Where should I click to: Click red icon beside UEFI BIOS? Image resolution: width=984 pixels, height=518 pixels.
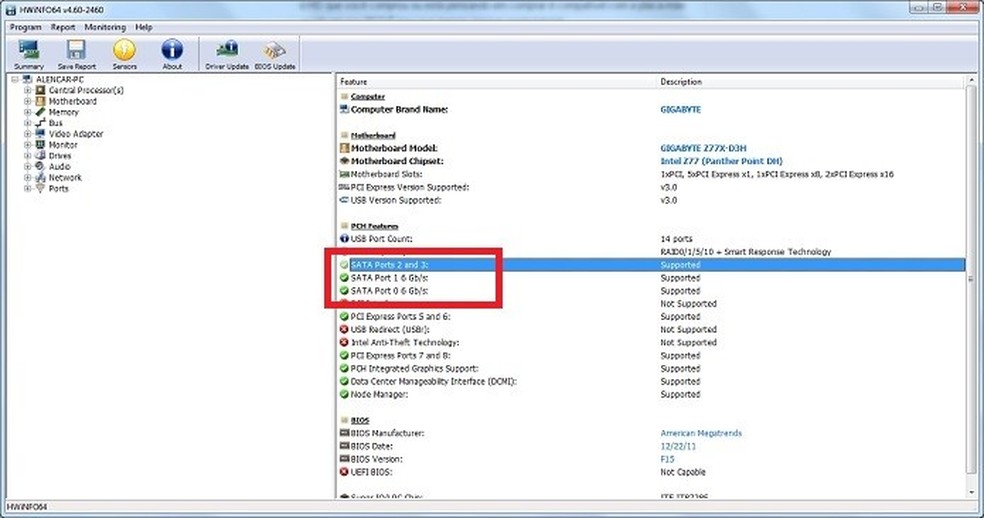[x=344, y=472]
